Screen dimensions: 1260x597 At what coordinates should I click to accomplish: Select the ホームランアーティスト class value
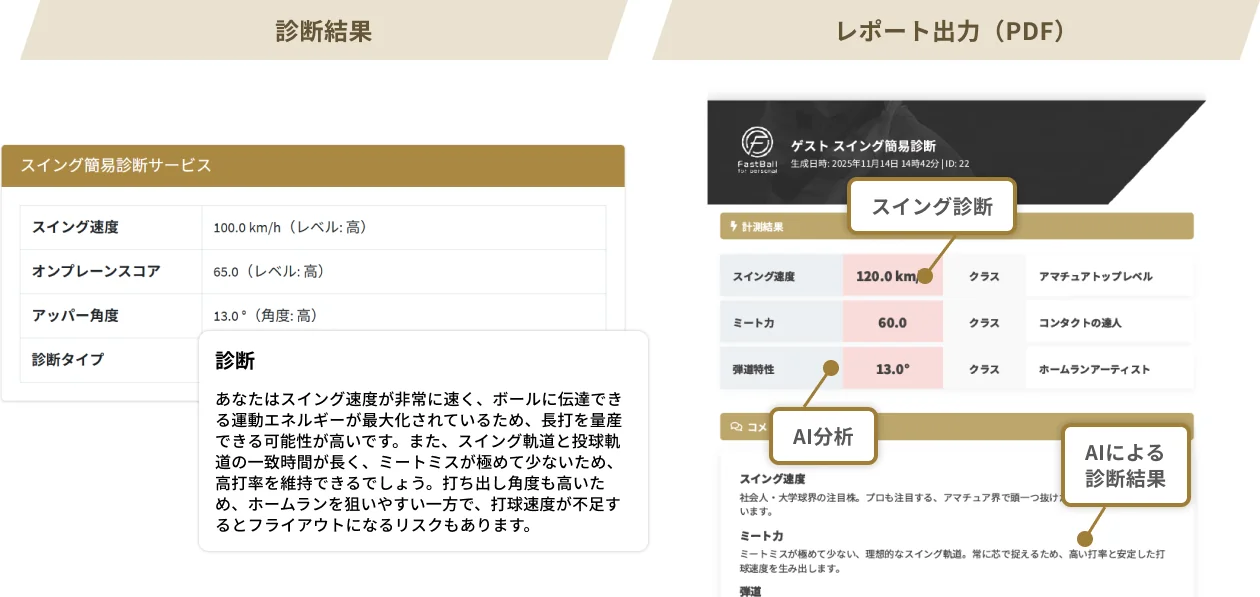(1094, 369)
